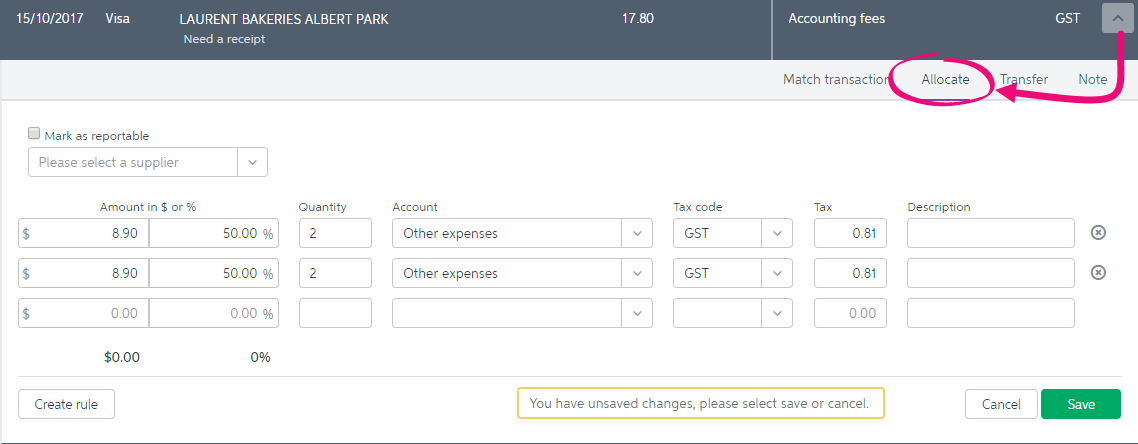This screenshot has height=444, width=1138.
Task: Click the Create rule button
Action: pyautogui.click(x=66, y=404)
